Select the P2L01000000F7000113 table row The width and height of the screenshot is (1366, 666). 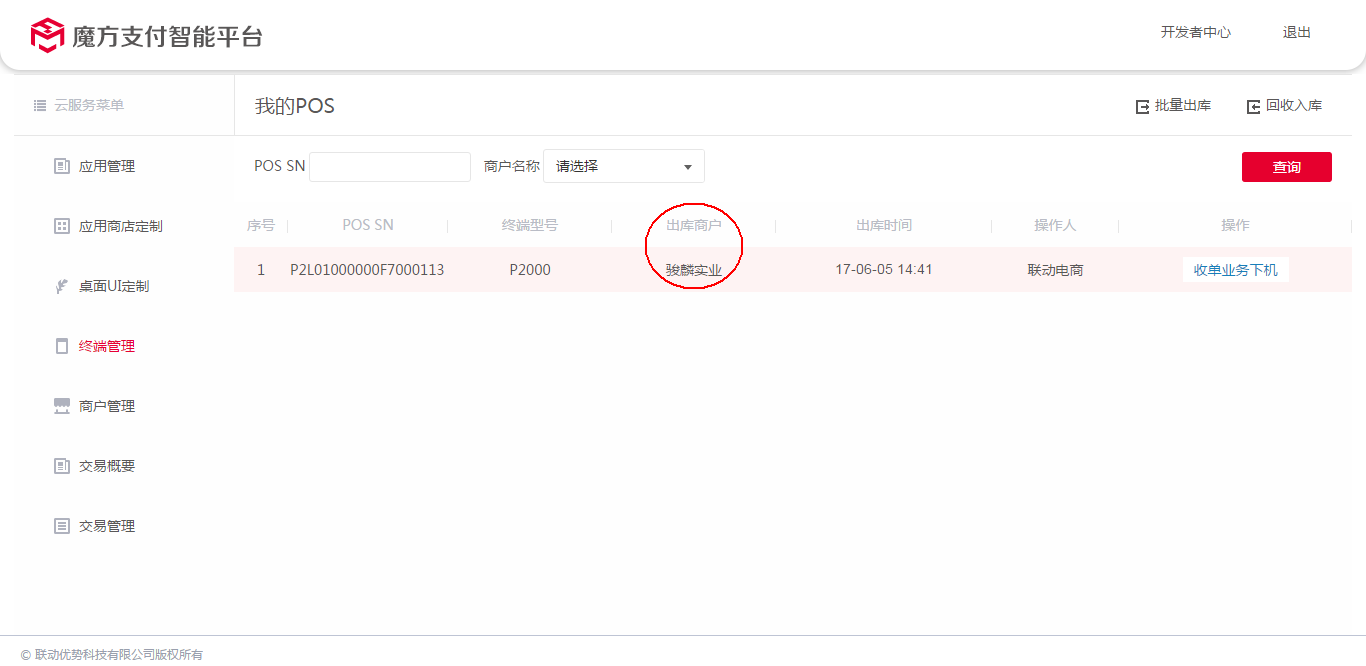(367, 270)
